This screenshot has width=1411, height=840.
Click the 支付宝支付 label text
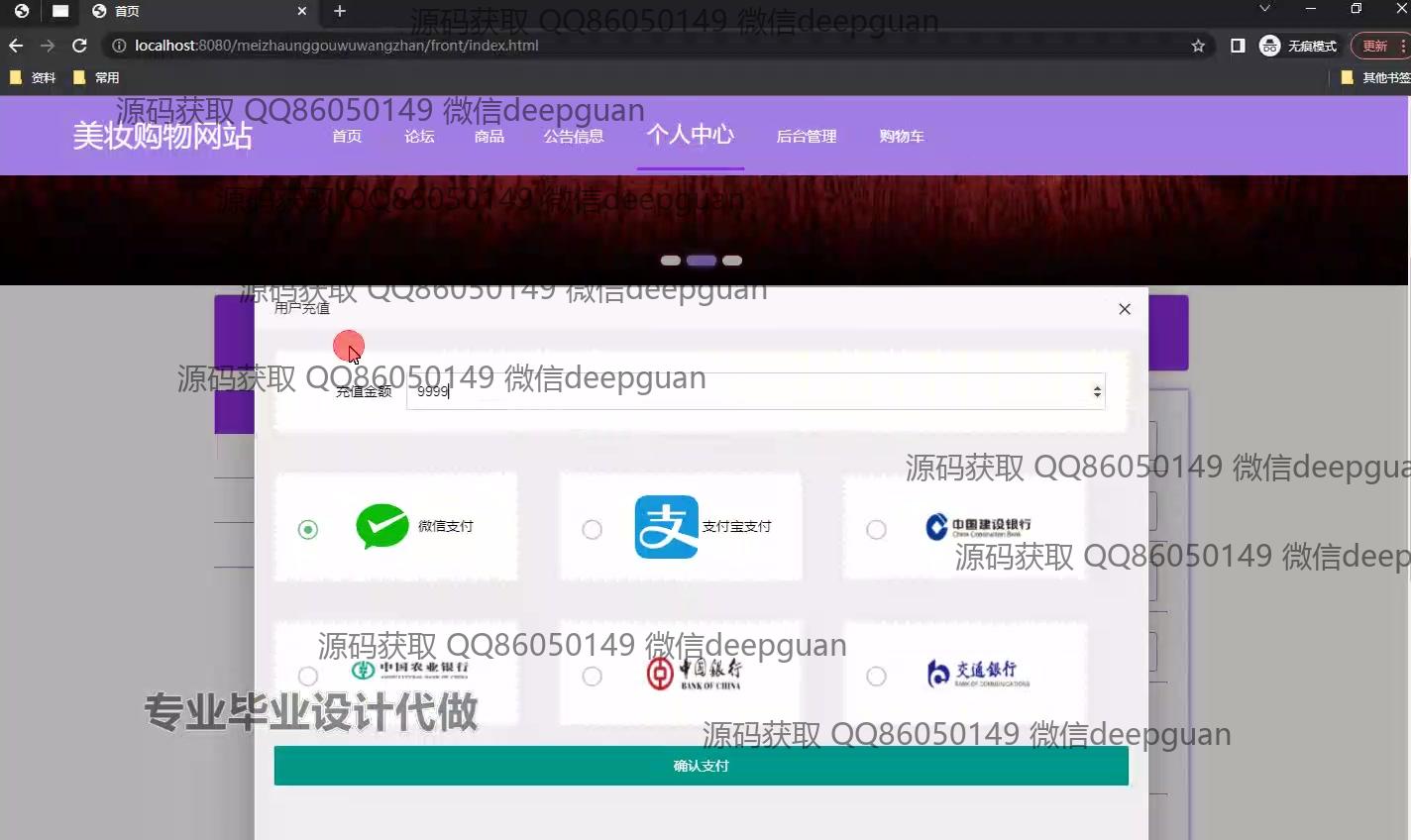click(x=736, y=526)
